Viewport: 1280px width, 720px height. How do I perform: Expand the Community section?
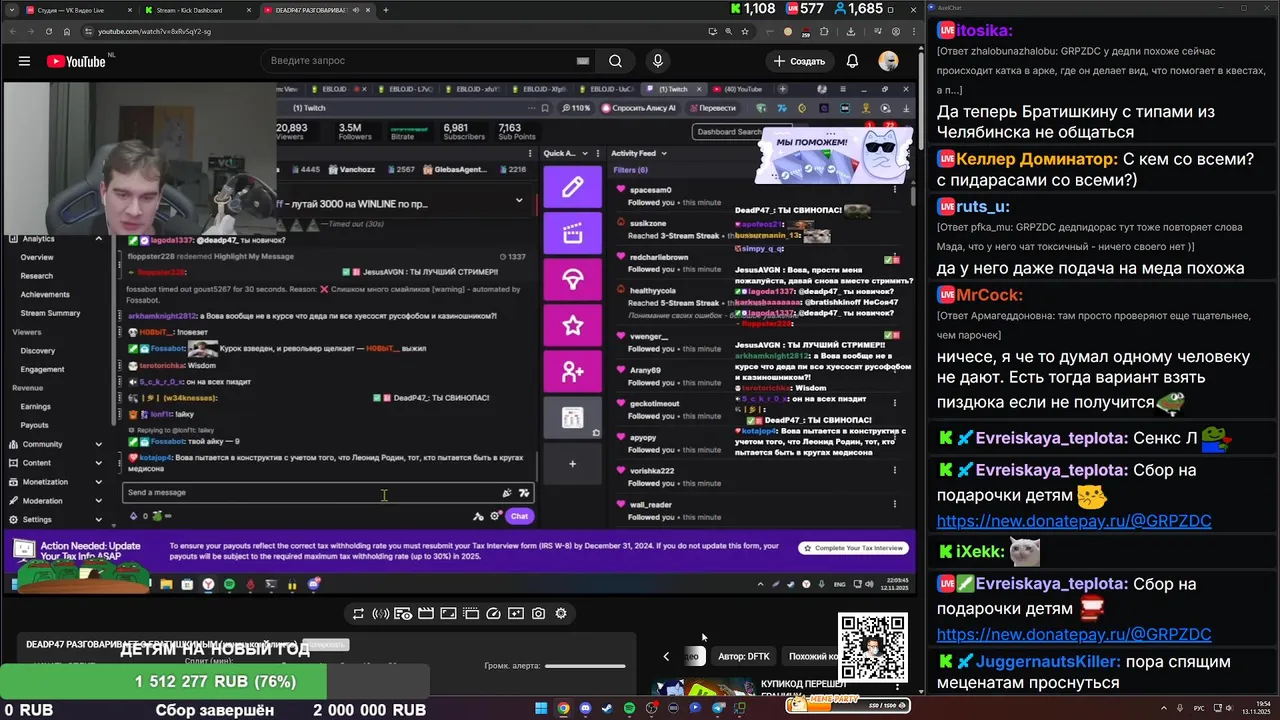[x=98, y=444]
